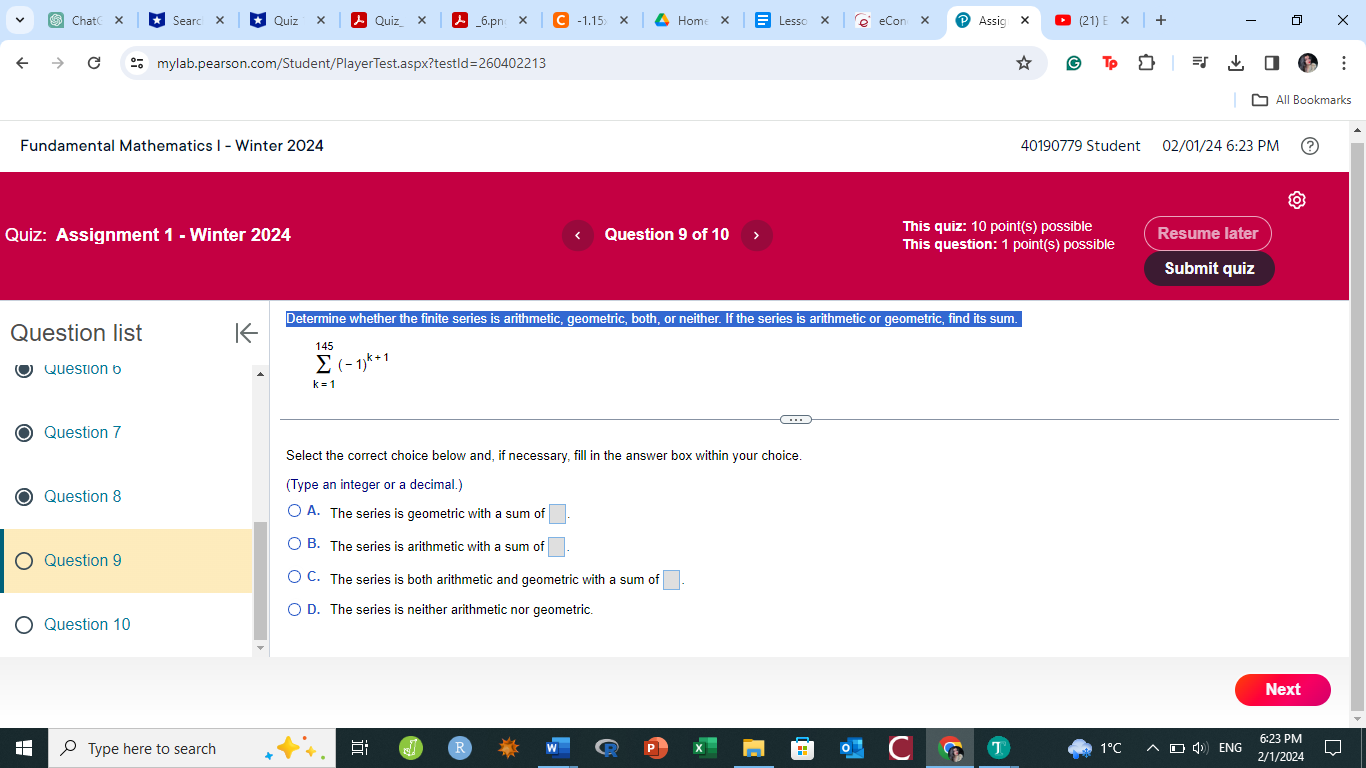Show hidden system tray icons
The width and height of the screenshot is (1366, 768).
pyautogui.click(x=1151, y=748)
